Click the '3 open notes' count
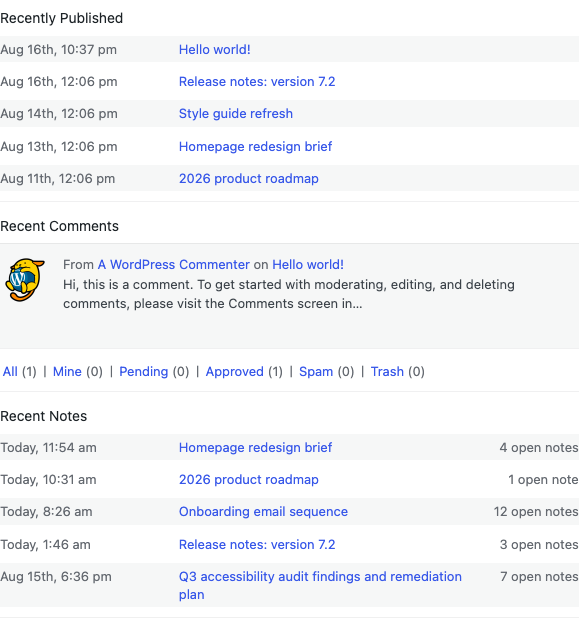Viewport: 579px width, 618px height. point(539,545)
